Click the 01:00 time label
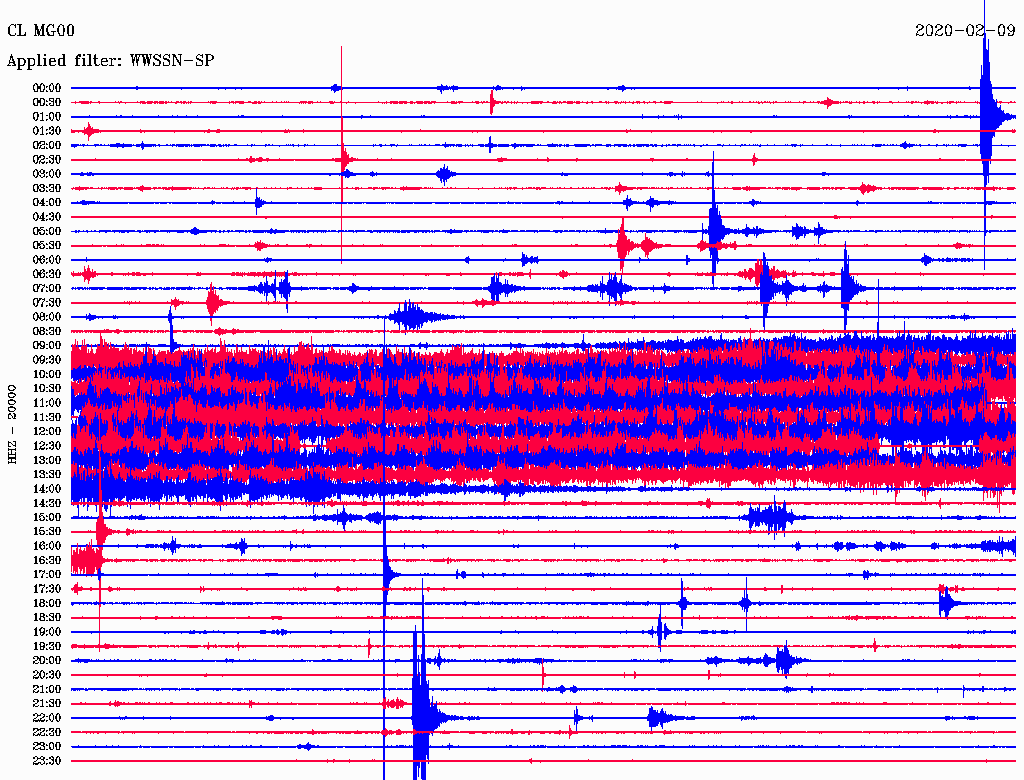 (47, 117)
